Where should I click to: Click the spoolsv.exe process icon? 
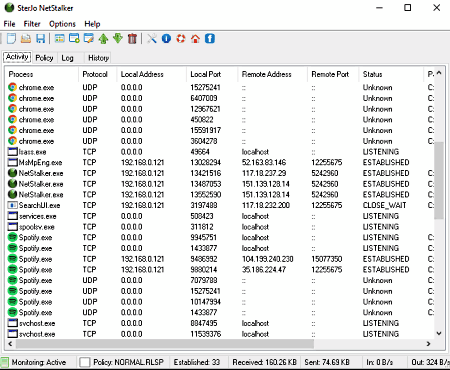(13, 227)
